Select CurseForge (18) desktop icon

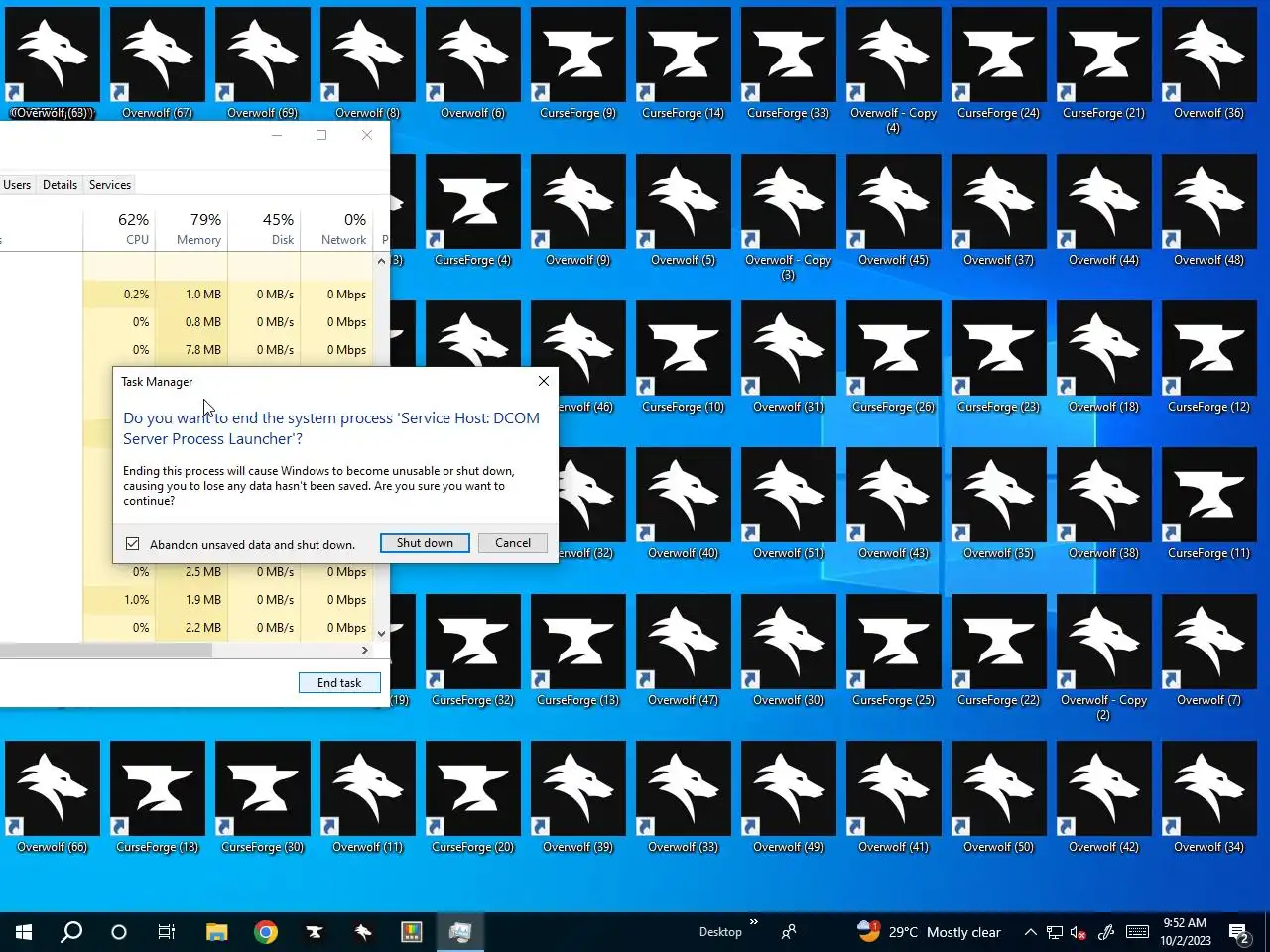click(x=158, y=798)
